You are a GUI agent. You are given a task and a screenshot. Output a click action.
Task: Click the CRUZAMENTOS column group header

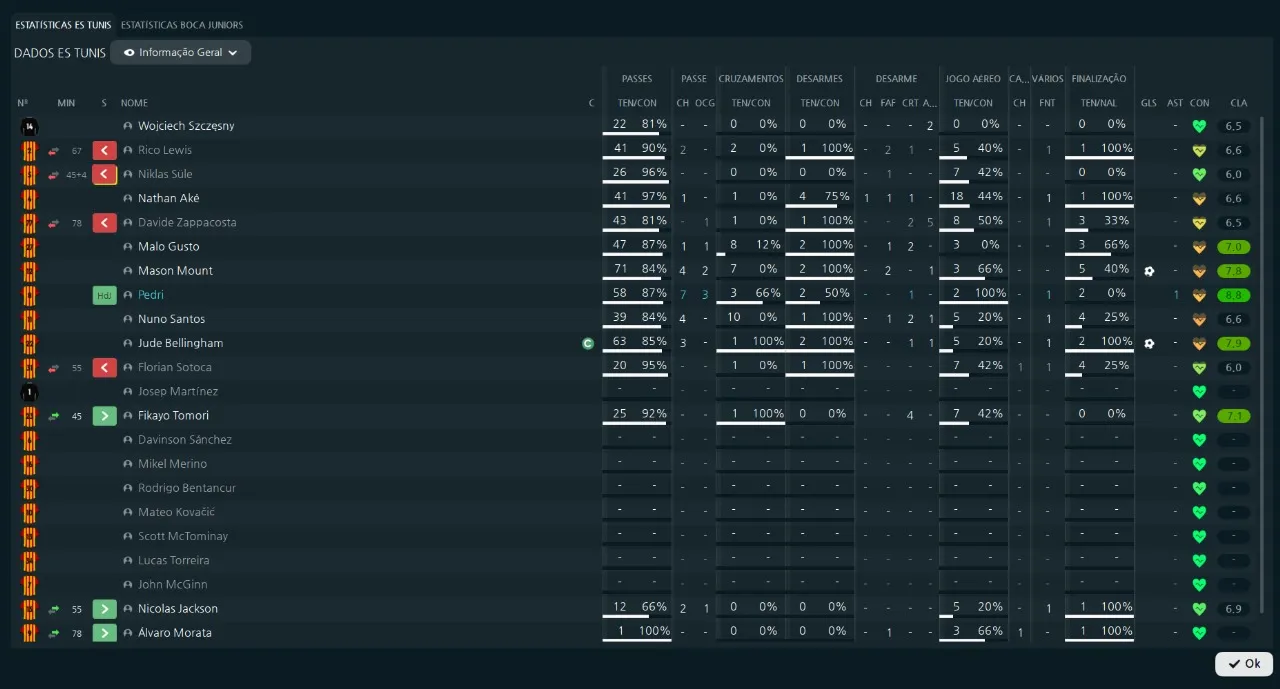coord(751,79)
